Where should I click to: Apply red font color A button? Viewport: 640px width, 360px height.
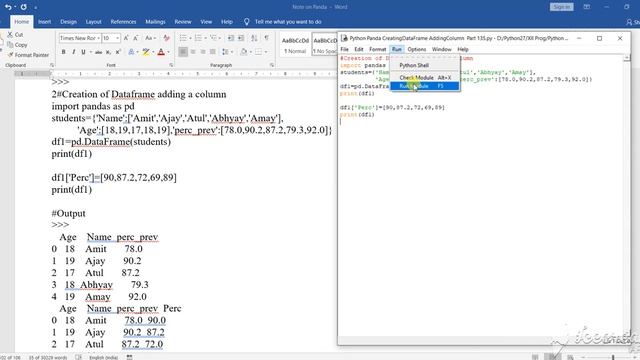click(x=161, y=52)
